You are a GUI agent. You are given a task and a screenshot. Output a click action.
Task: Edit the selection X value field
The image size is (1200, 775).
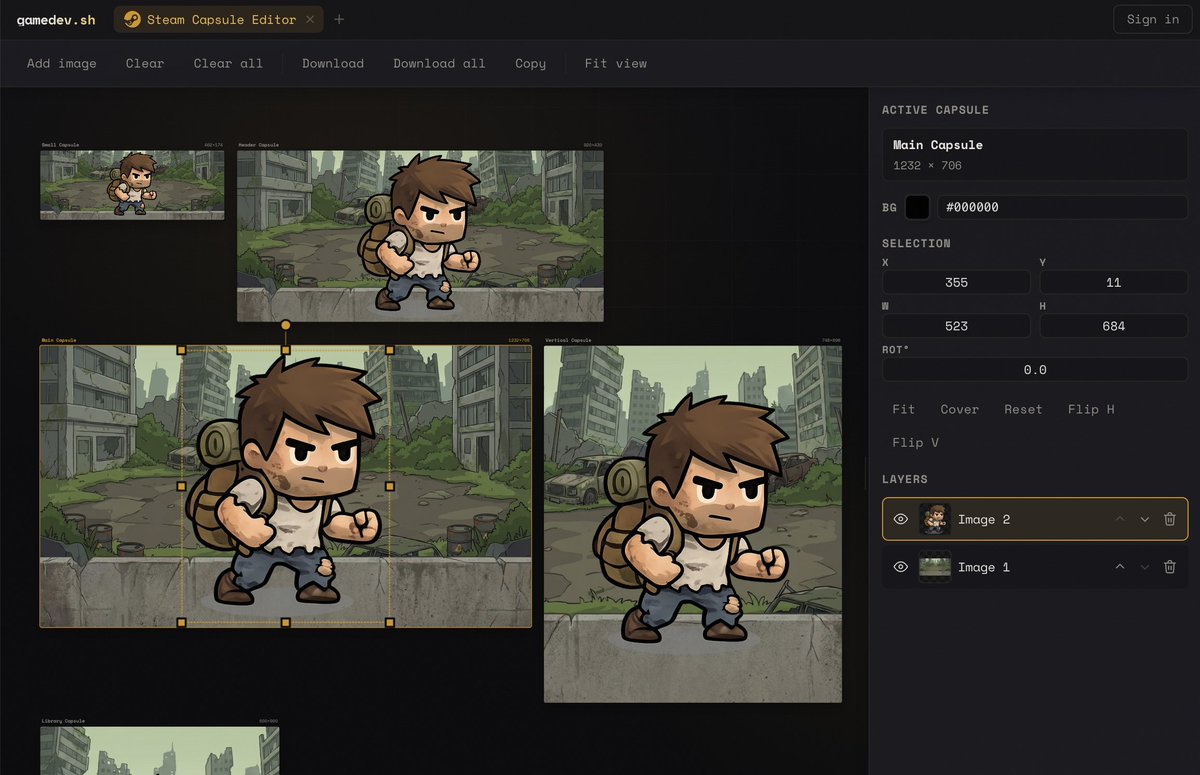click(x=956, y=282)
